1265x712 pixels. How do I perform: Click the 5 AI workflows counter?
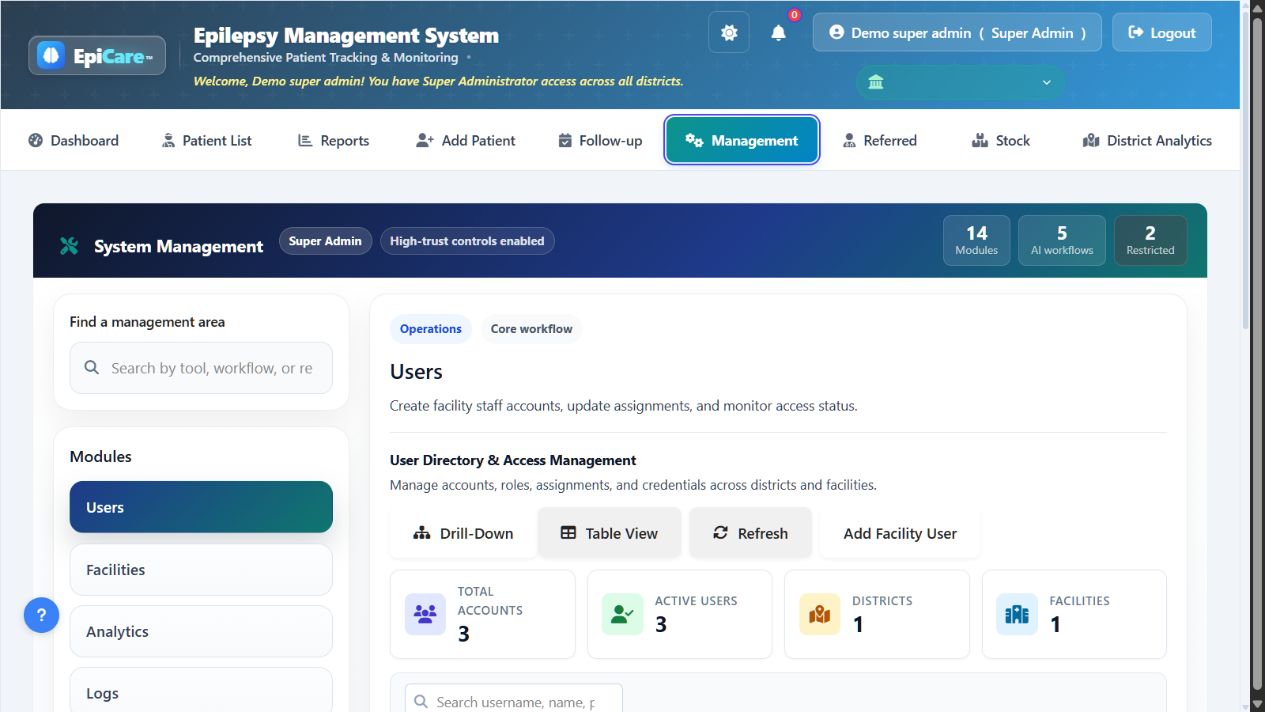[x=1062, y=240]
